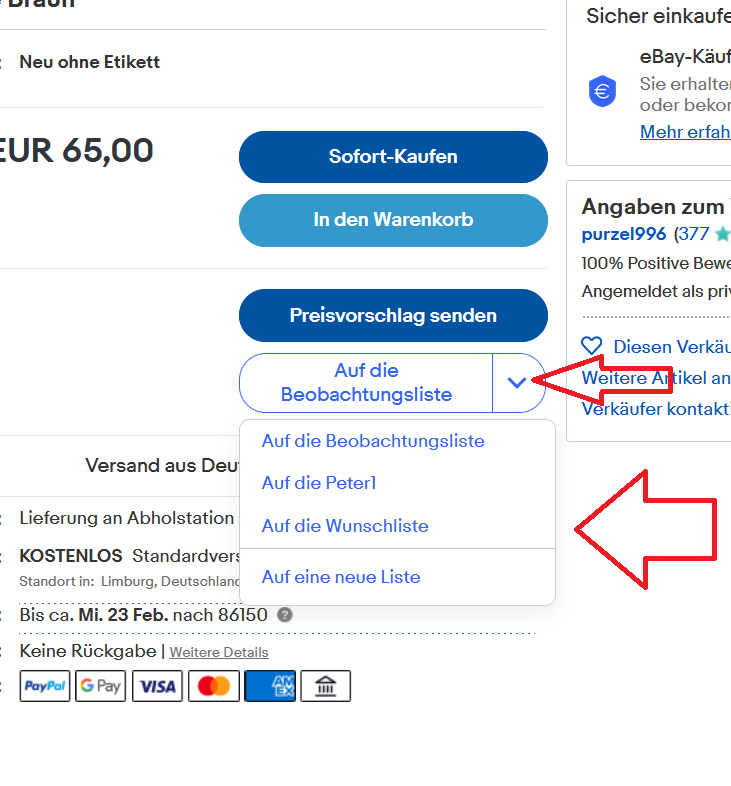Open 'Weitere Details' return policy link

pyautogui.click(x=219, y=652)
